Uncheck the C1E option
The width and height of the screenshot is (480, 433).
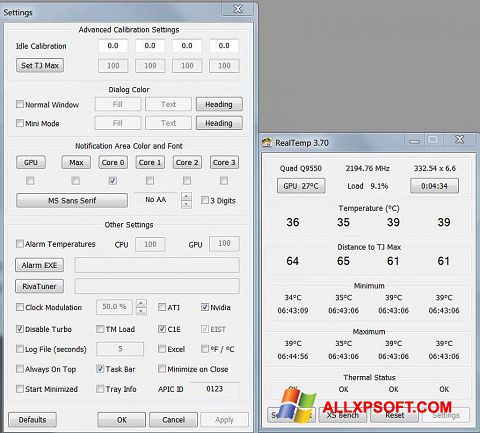point(162,329)
